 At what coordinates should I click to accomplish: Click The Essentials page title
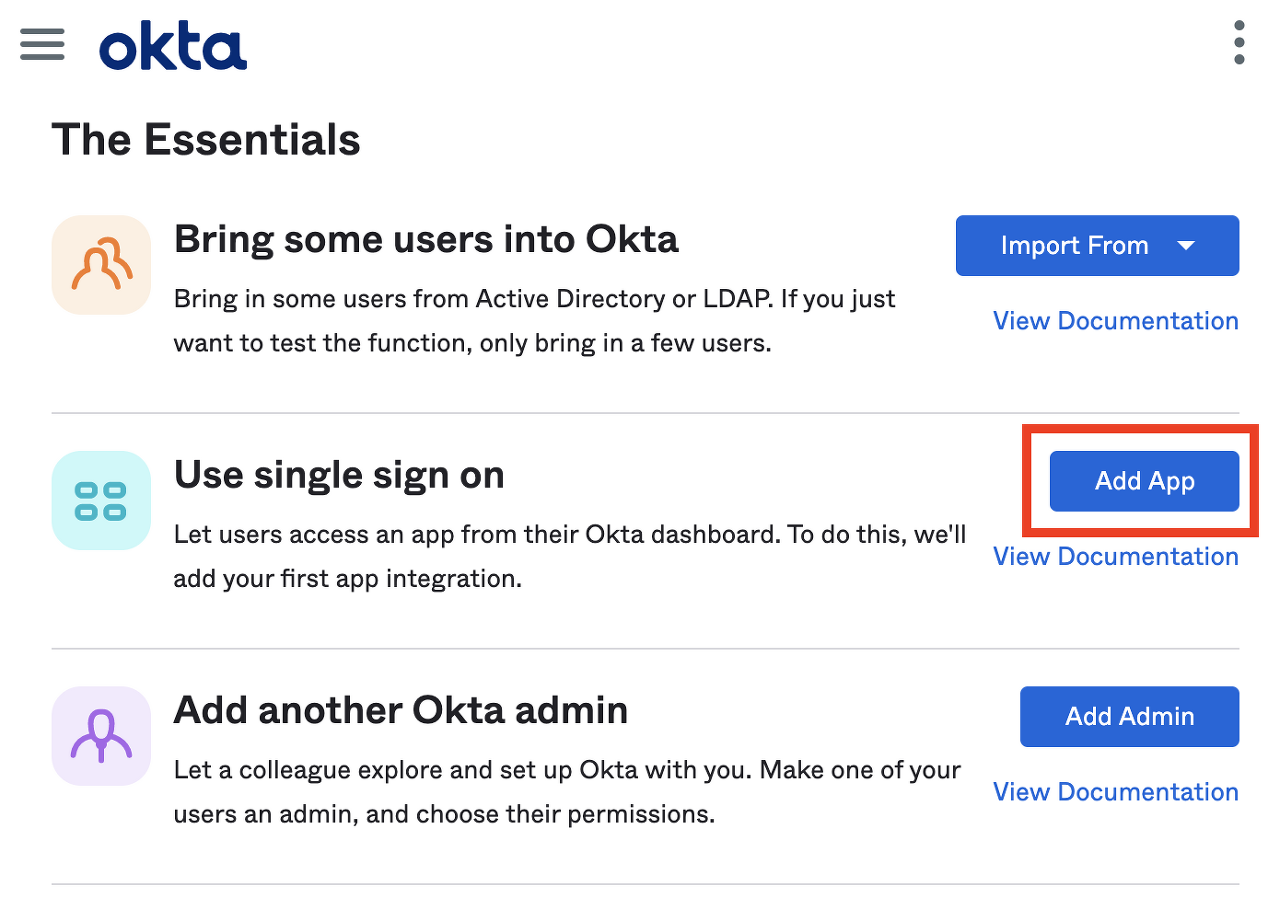(x=206, y=139)
